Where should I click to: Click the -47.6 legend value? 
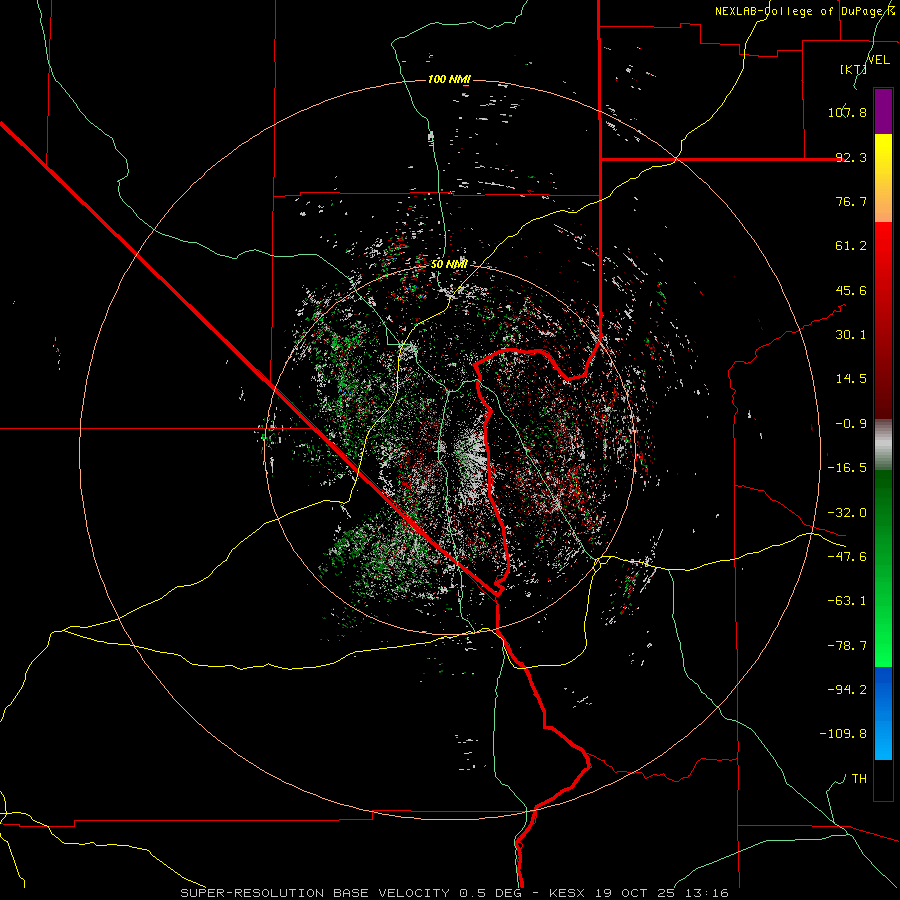(x=847, y=557)
